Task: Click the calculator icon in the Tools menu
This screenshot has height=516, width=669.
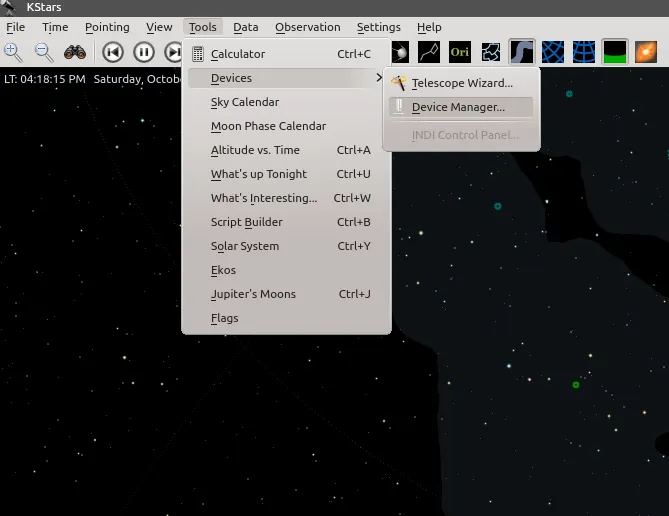Action: [x=198, y=54]
